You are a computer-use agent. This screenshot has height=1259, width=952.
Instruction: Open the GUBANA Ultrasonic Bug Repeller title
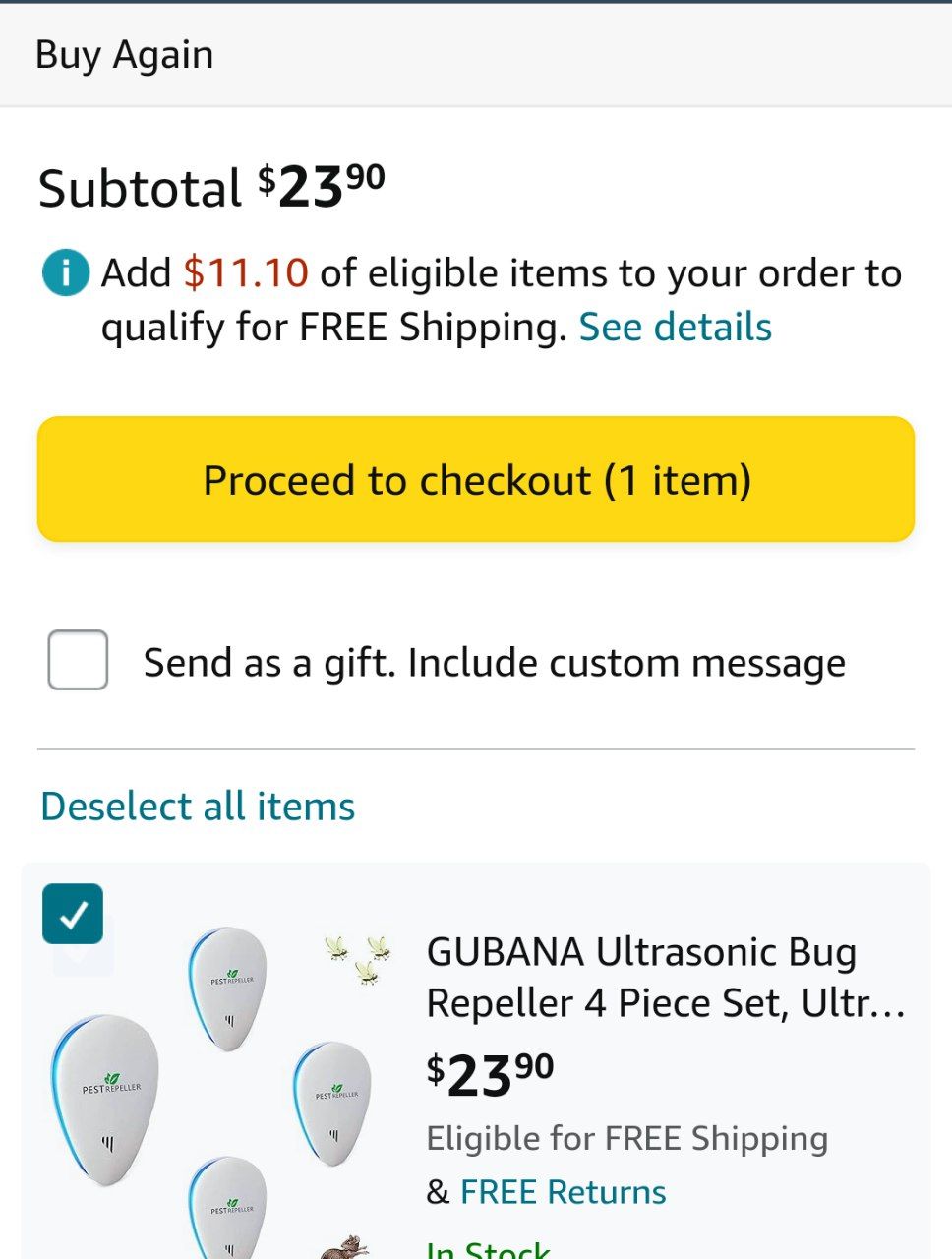[x=665, y=977]
